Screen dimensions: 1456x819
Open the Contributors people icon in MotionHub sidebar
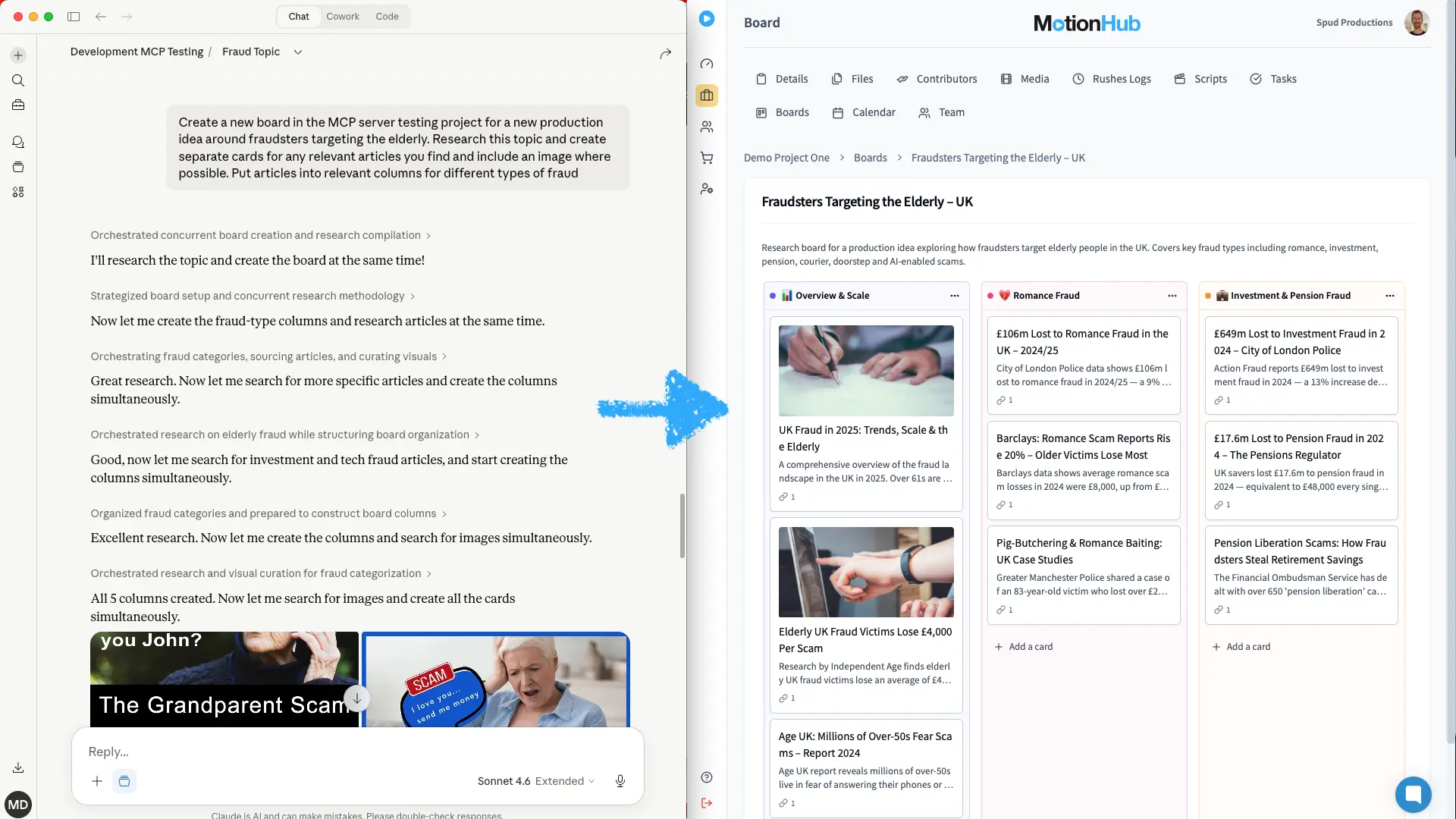[x=707, y=127]
